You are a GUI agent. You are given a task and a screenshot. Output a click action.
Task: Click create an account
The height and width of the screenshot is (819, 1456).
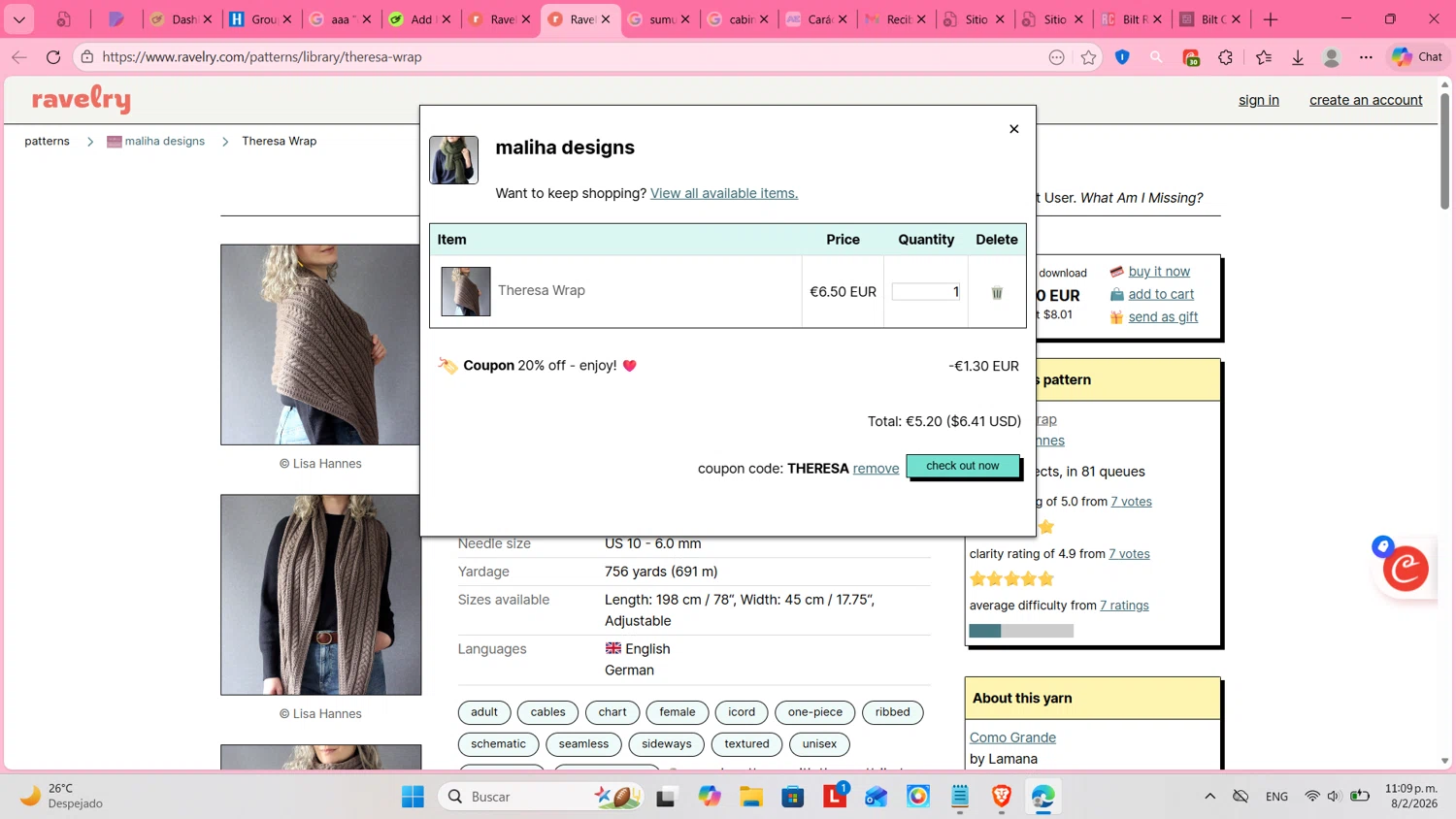(x=1366, y=100)
